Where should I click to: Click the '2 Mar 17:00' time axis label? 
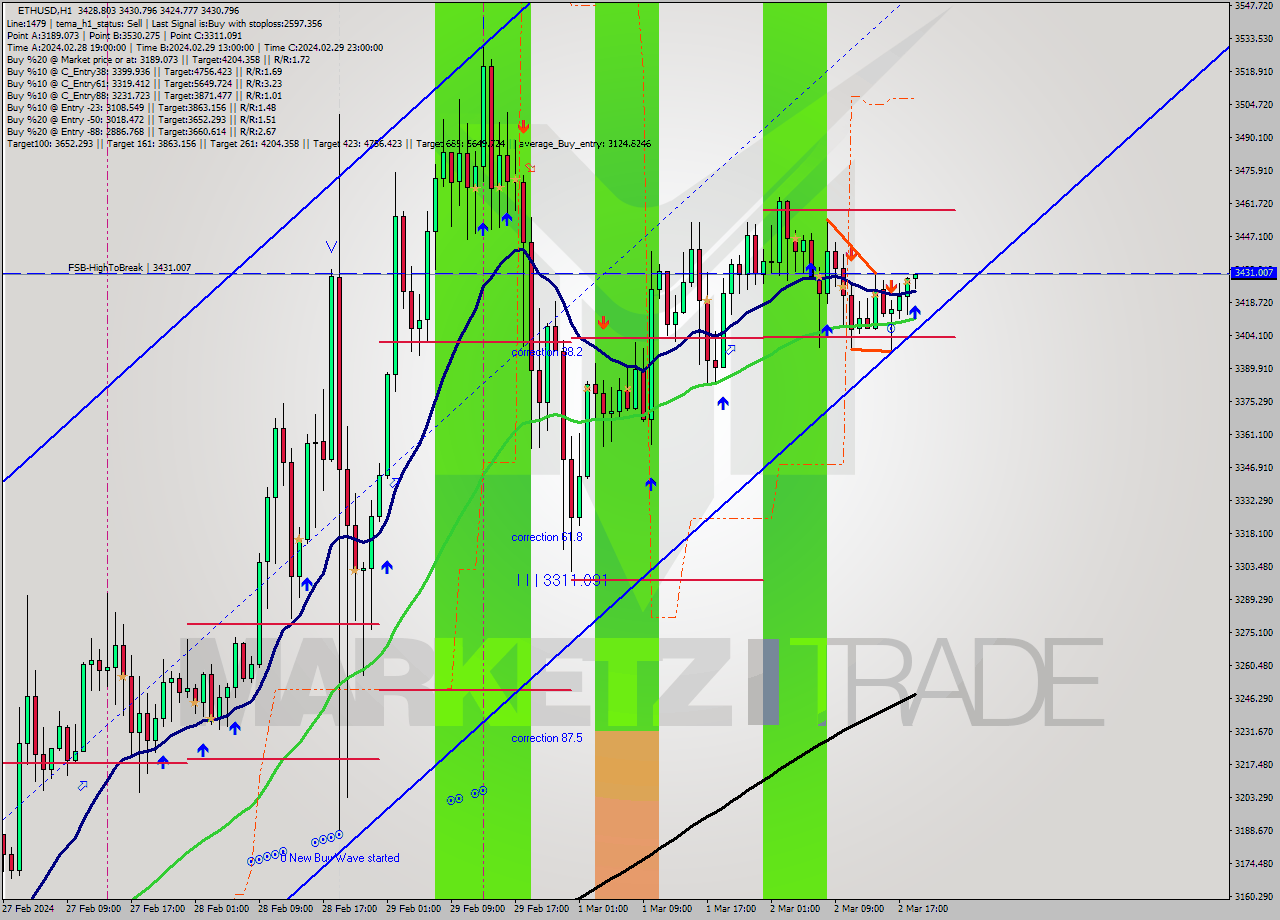pyautogui.click(x=923, y=909)
